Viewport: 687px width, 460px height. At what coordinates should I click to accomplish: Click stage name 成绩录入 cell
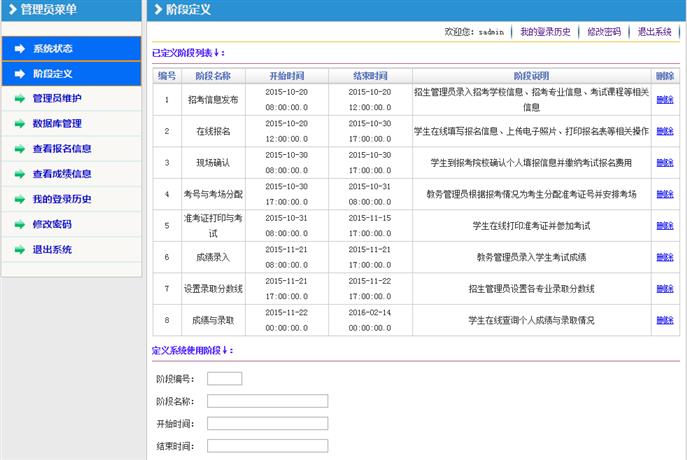[x=213, y=257]
